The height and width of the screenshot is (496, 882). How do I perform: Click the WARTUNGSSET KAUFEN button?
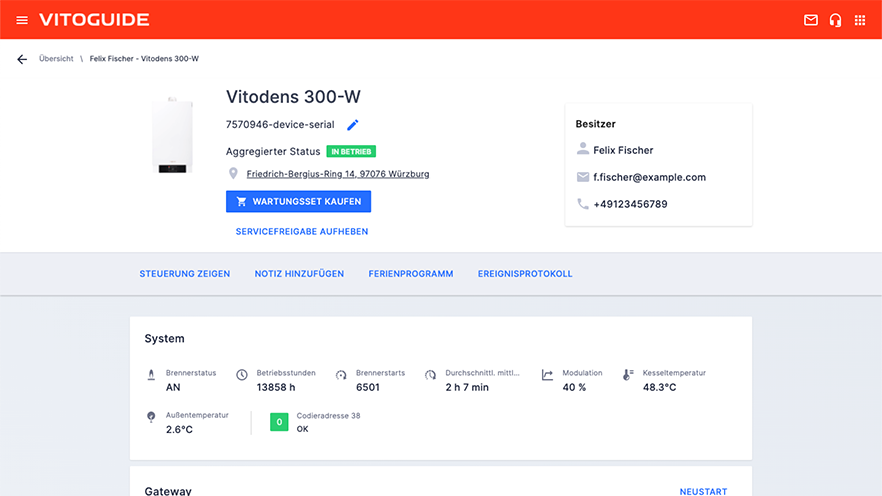pos(298,201)
